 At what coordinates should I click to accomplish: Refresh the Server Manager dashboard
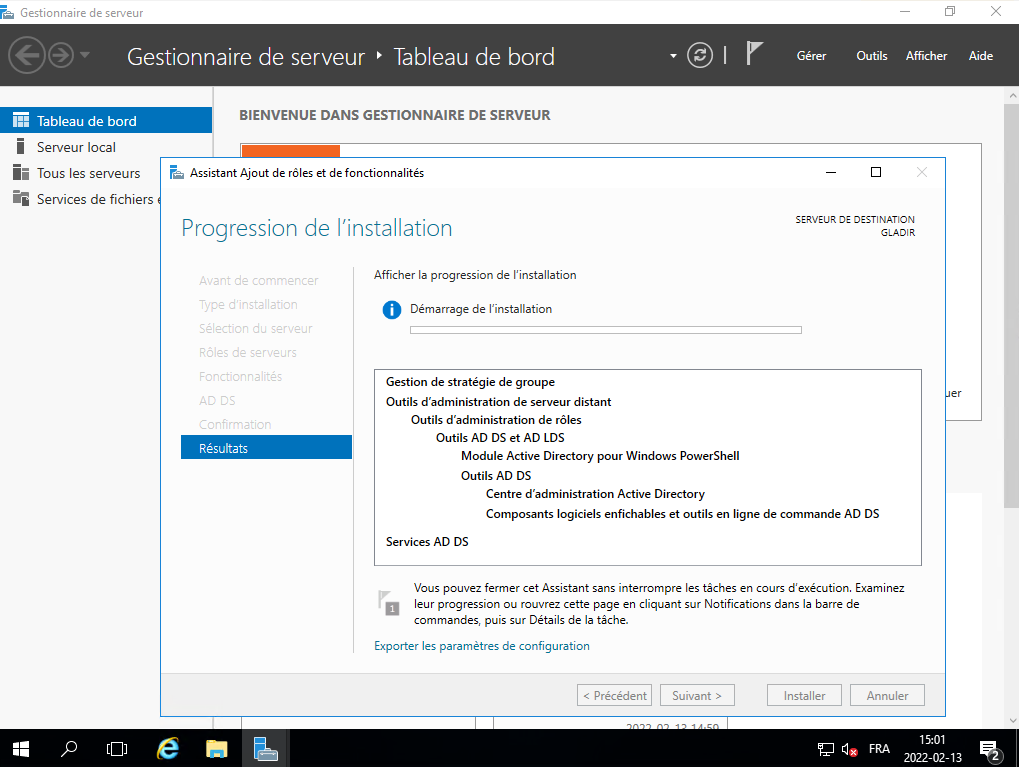[700, 55]
